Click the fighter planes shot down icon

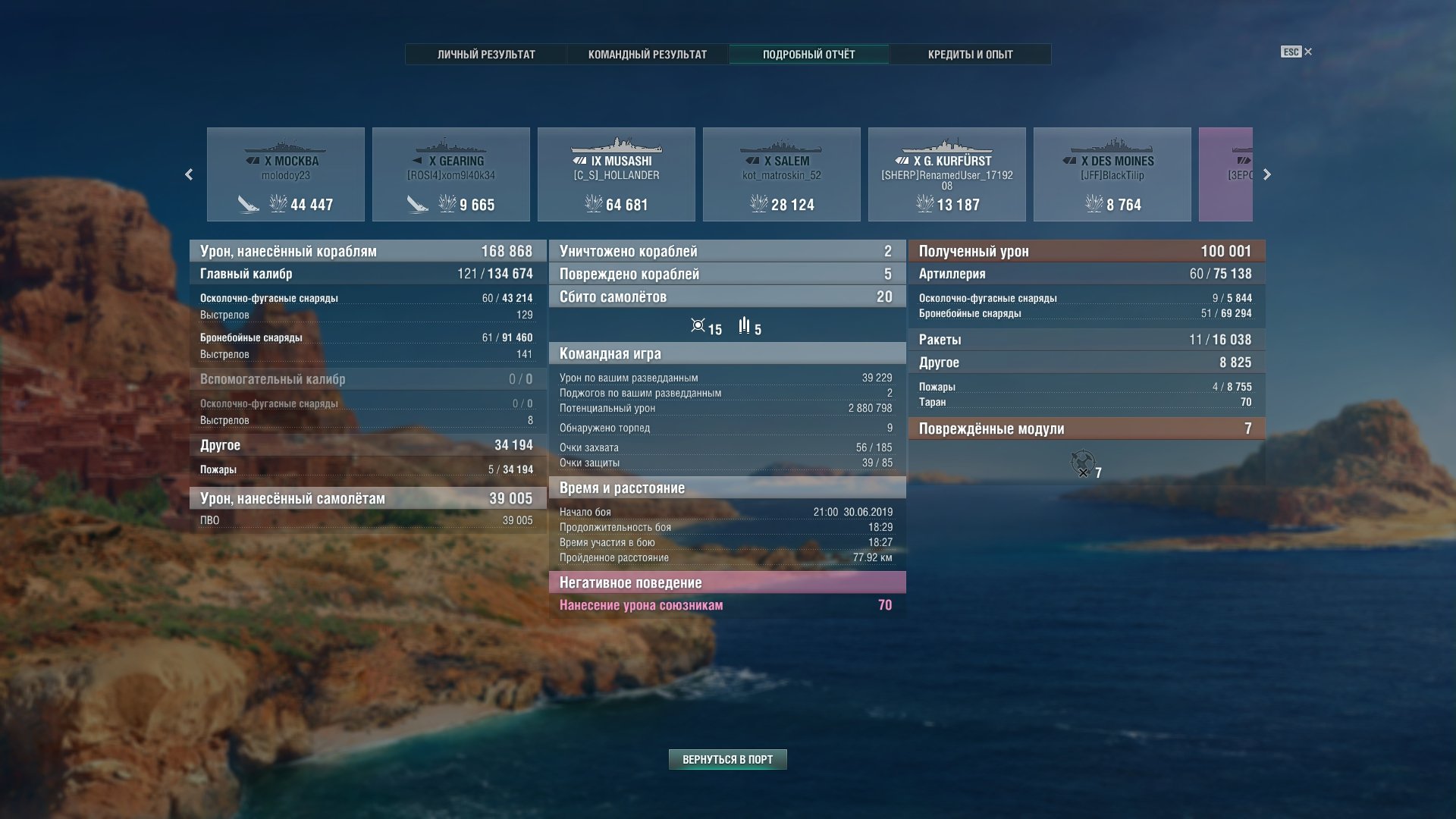[698, 325]
